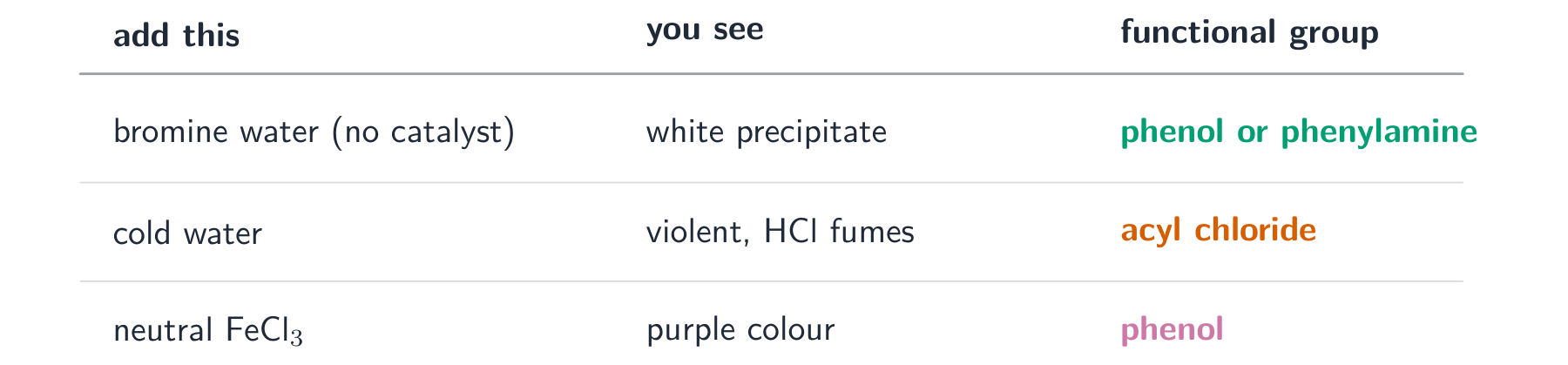Select the 'white precipitate' cell
This screenshot has height=365, width=1568.
coord(767,132)
